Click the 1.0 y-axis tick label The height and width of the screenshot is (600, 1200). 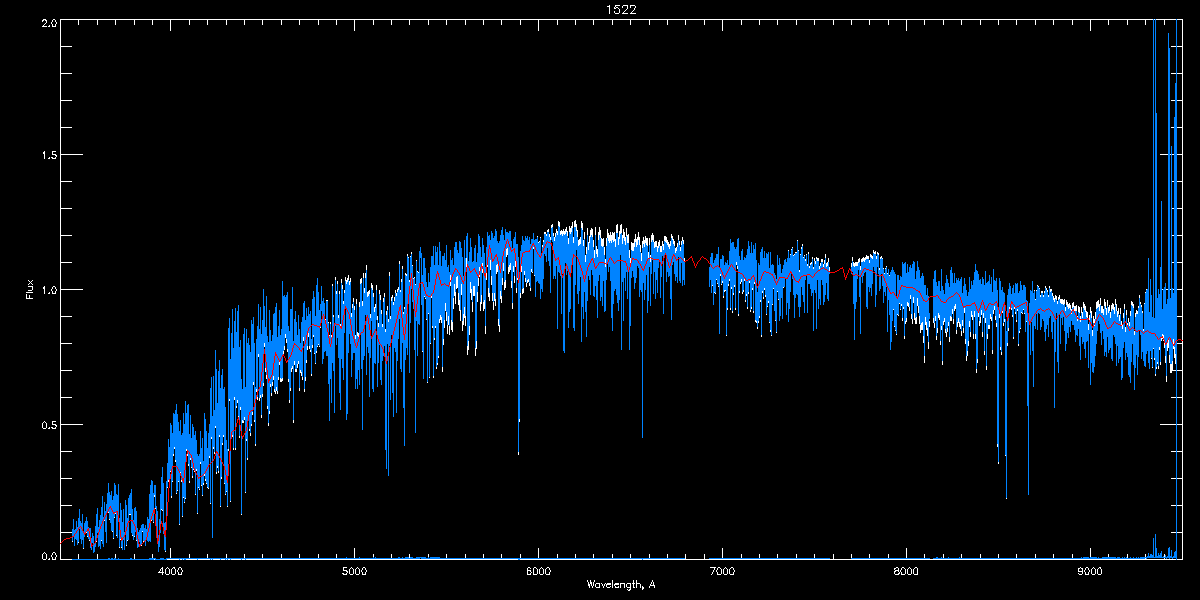coord(48,290)
